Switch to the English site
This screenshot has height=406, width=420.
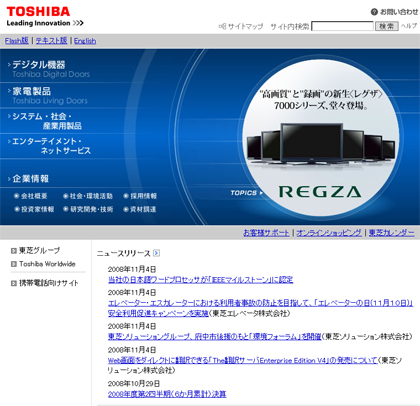[85, 41]
